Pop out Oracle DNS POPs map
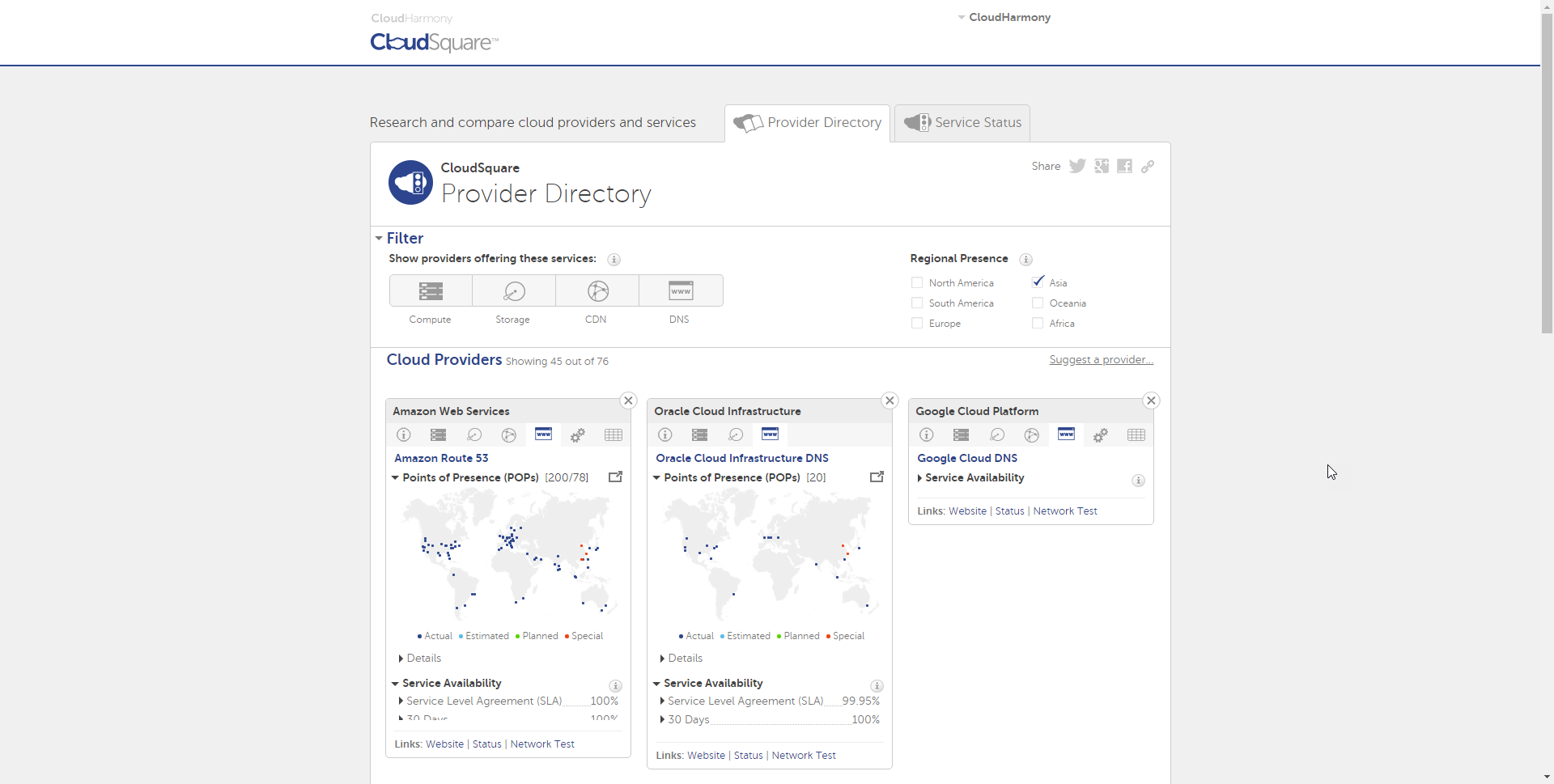Image resolution: width=1554 pixels, height=784 pixels. (x=877, y=477)
